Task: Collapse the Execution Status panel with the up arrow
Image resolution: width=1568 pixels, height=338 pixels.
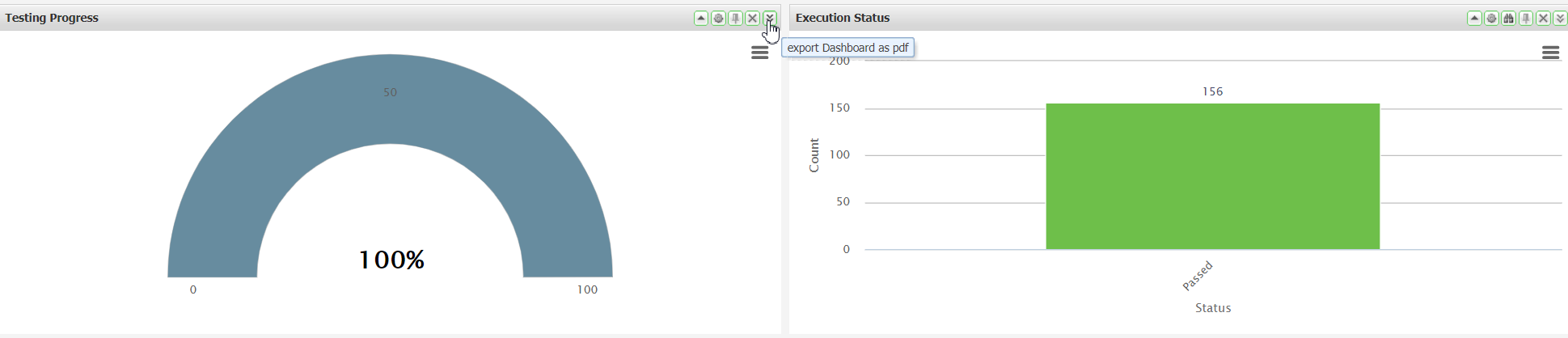Action: click(x=1474, y=18)
